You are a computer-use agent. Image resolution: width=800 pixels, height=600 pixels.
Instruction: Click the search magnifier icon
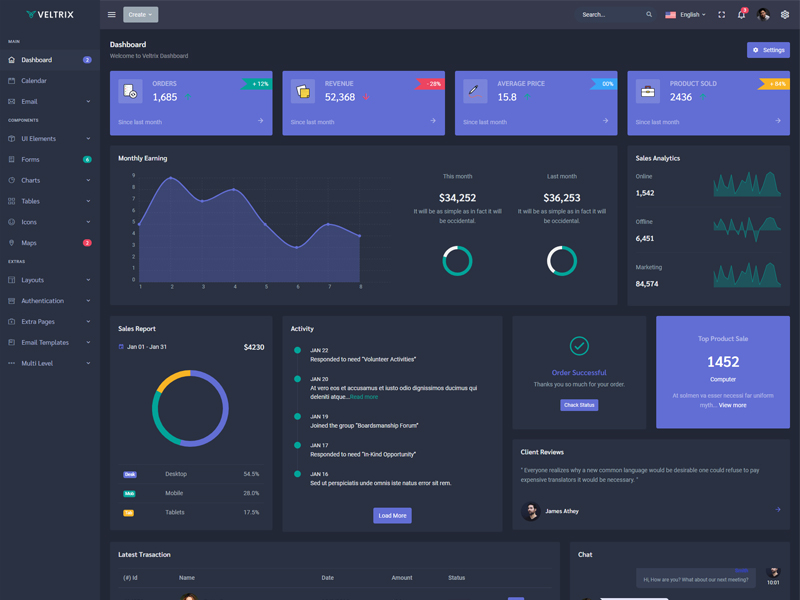[649, 15]
